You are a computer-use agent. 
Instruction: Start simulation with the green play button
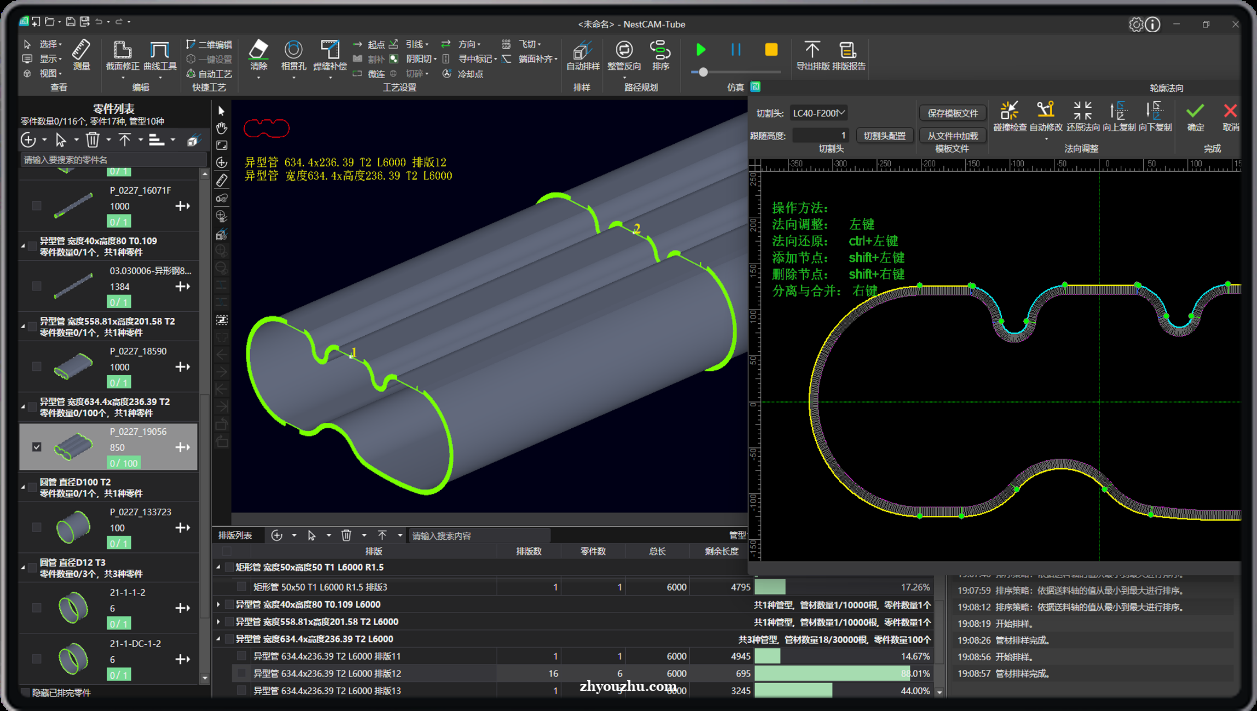[x=701, y=49]
